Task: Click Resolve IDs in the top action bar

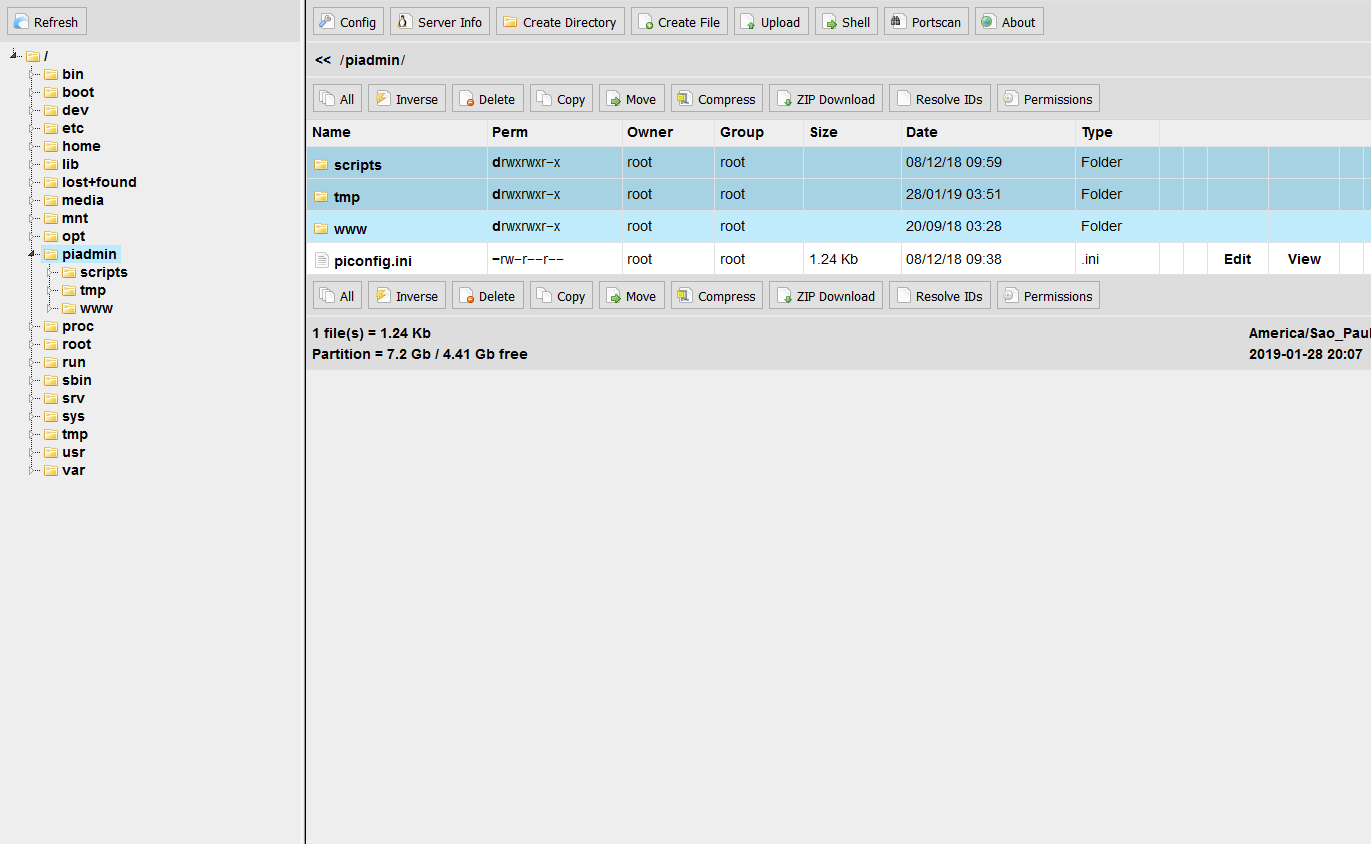Action: [x=940, y=99]
